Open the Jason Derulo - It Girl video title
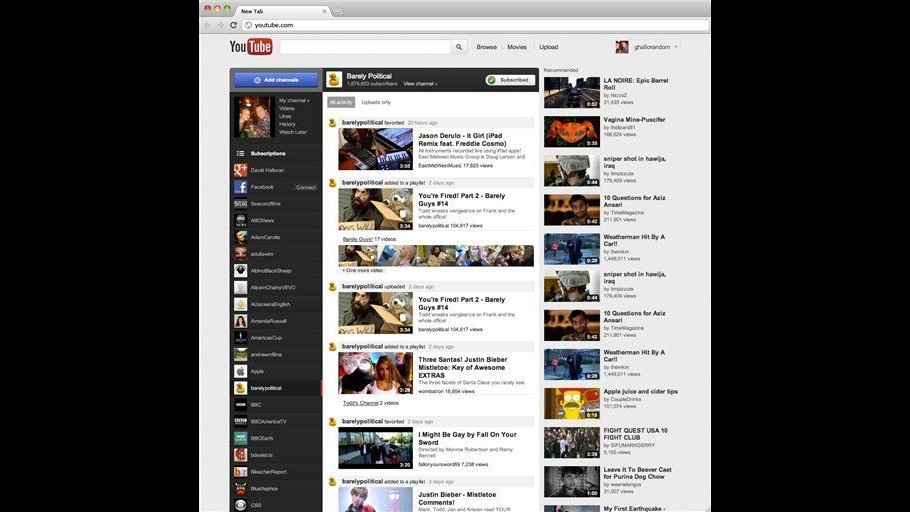Image resolution: width=910 pixels, height=512 pixels. coord(462,139)
